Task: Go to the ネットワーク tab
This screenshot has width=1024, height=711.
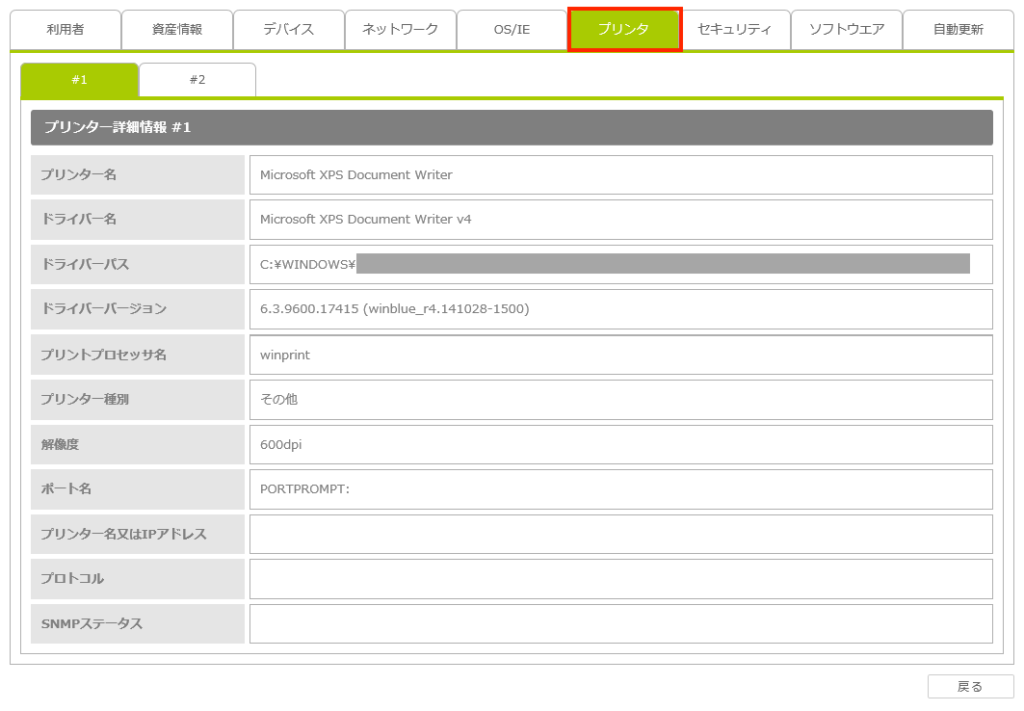Action: (400, 30)
